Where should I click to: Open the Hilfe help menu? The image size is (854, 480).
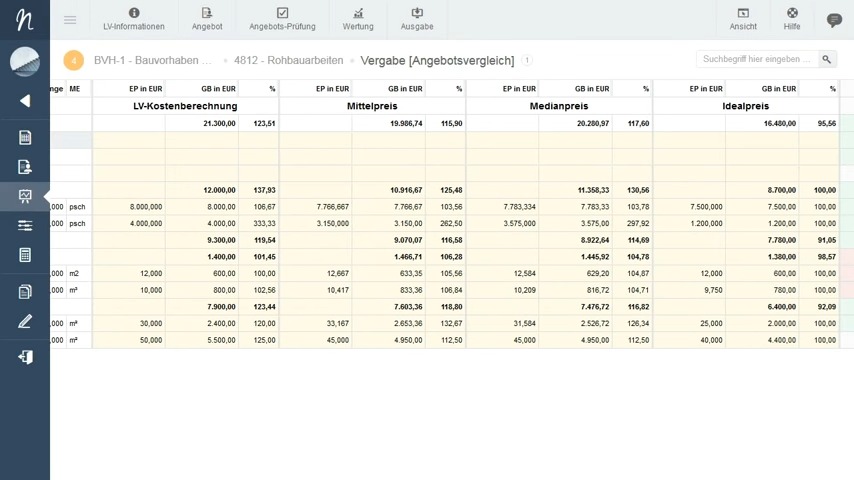coord(792,19)
